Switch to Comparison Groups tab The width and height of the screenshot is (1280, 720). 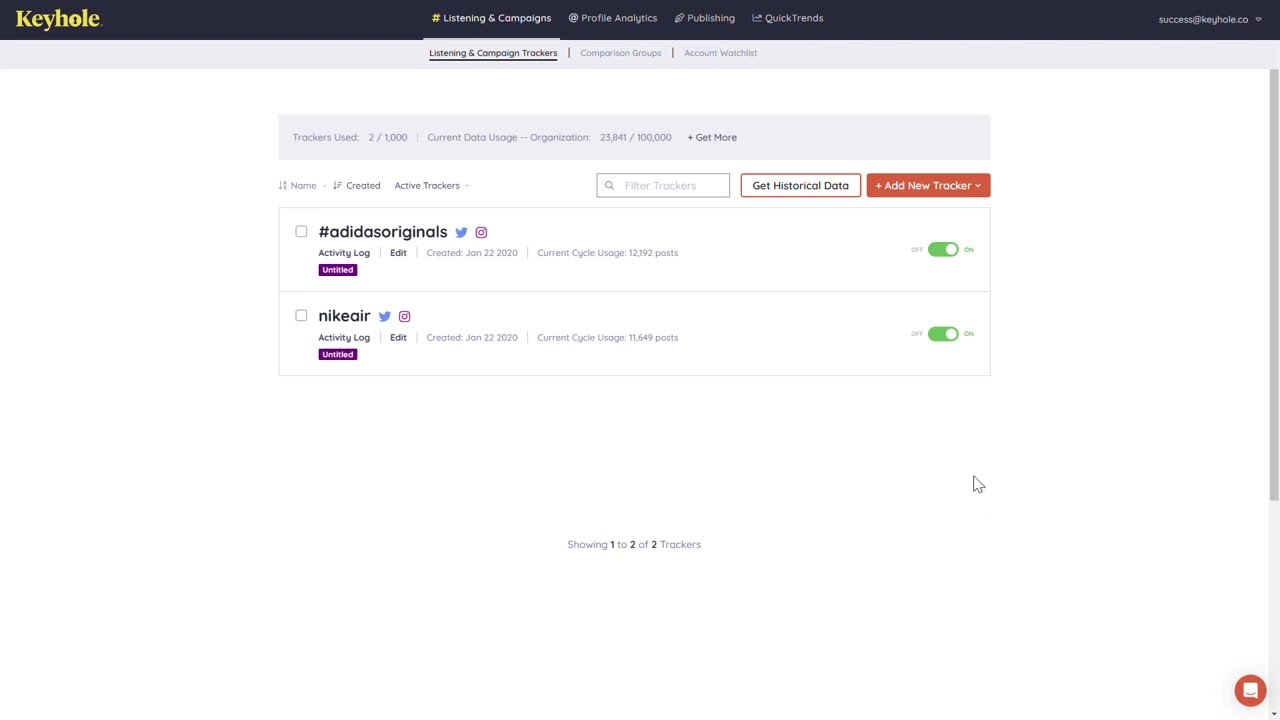621,53
